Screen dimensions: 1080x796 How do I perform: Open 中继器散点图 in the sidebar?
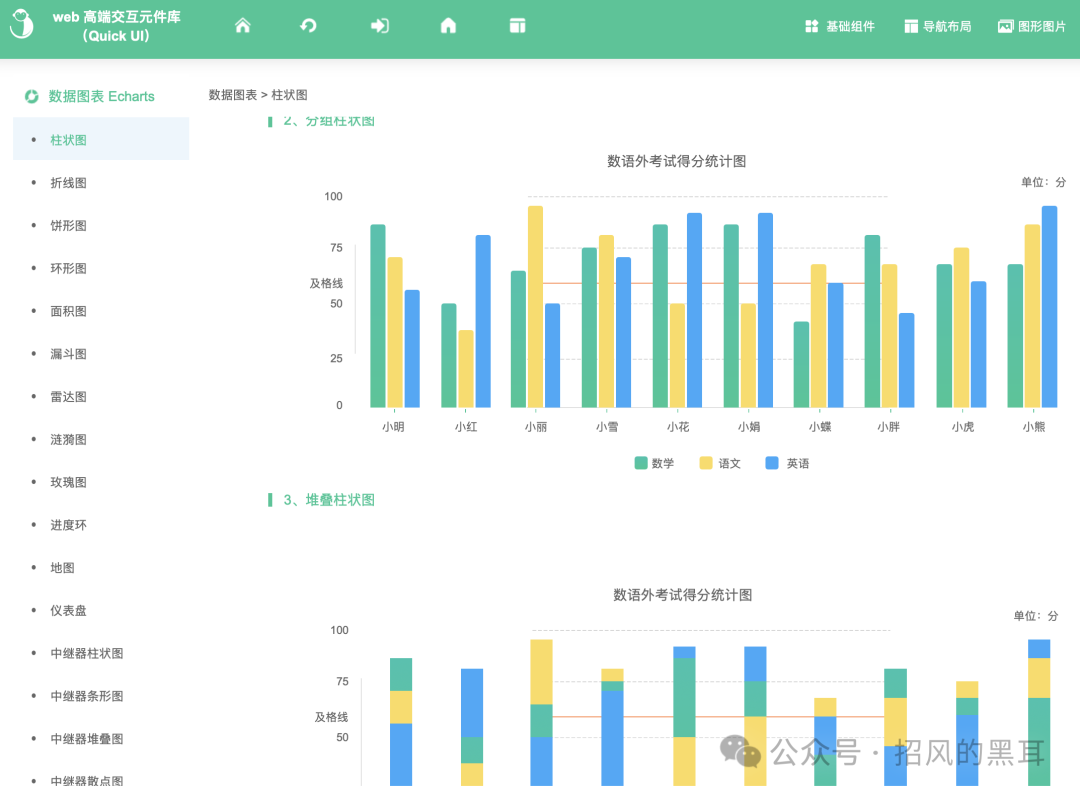click(x=87, y=781)
